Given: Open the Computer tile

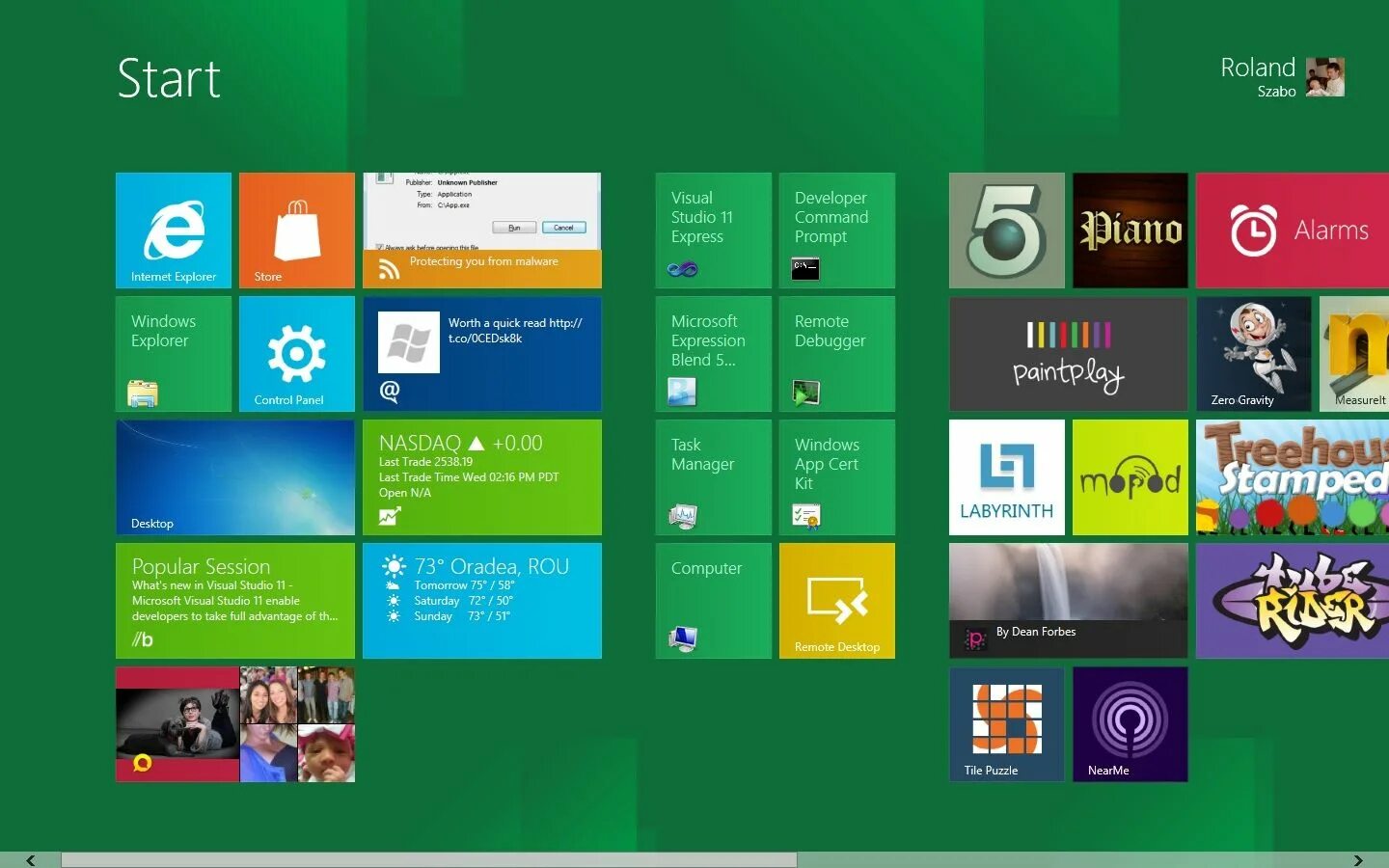Looking at the screenshot, I should pyautogui.click(x=714, y=601).
